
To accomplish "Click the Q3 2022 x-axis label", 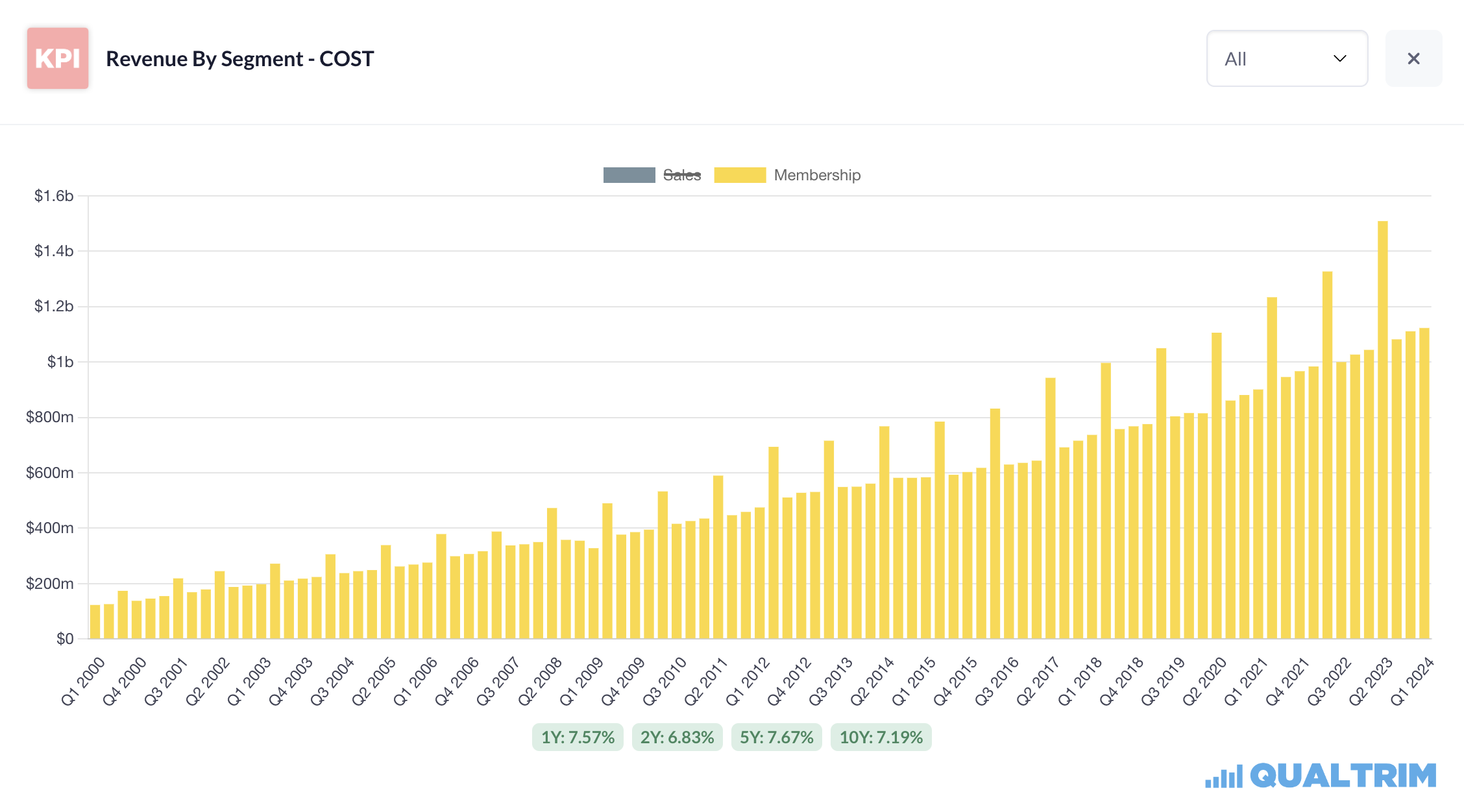I will 1328,681.
